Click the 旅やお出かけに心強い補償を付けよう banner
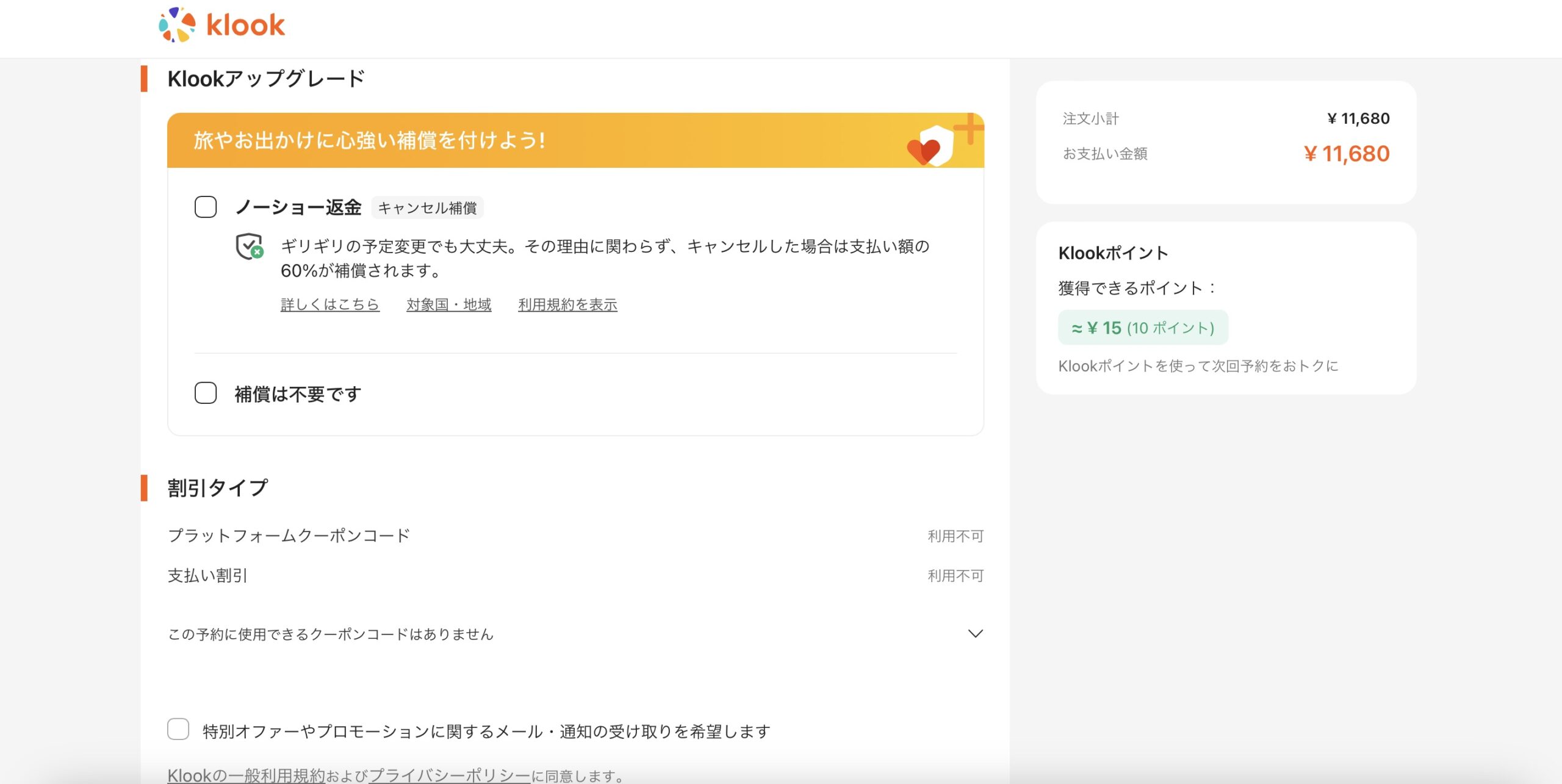Viewport: 1562px width, 784px height. point(575,140)
